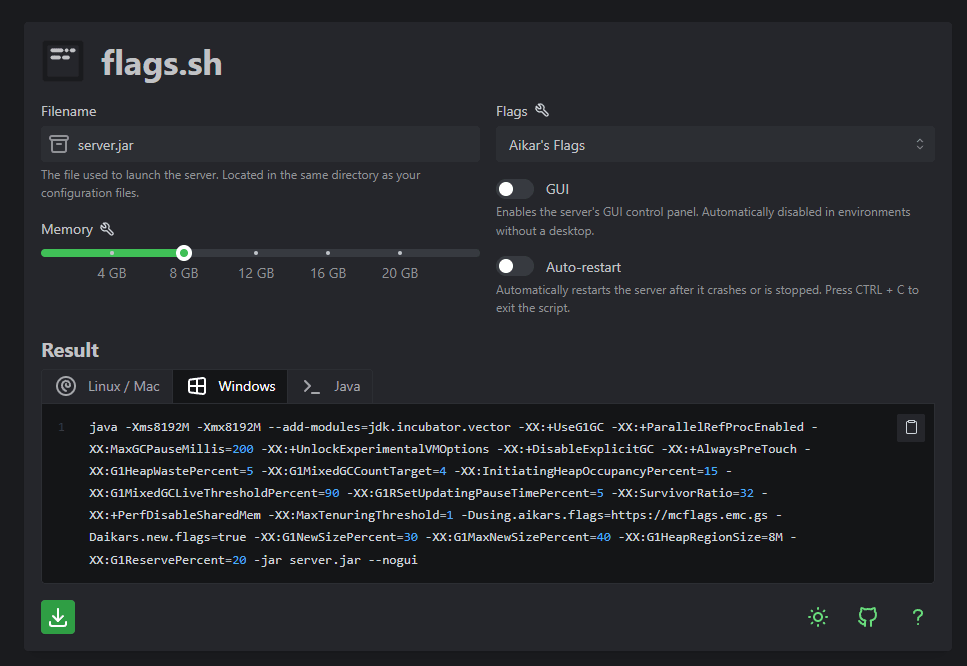Turn on the Auto-restart toggle
This screenshot has width=967, height=666.
point(516,267)
